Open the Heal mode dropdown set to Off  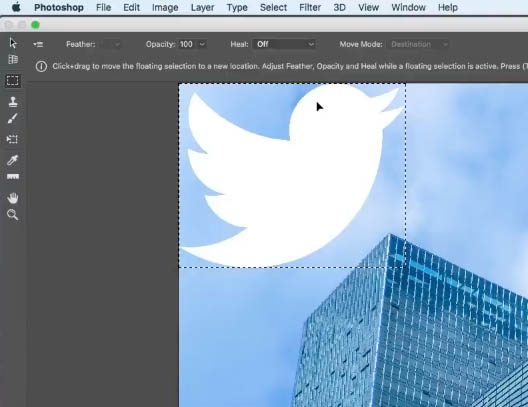284,44
